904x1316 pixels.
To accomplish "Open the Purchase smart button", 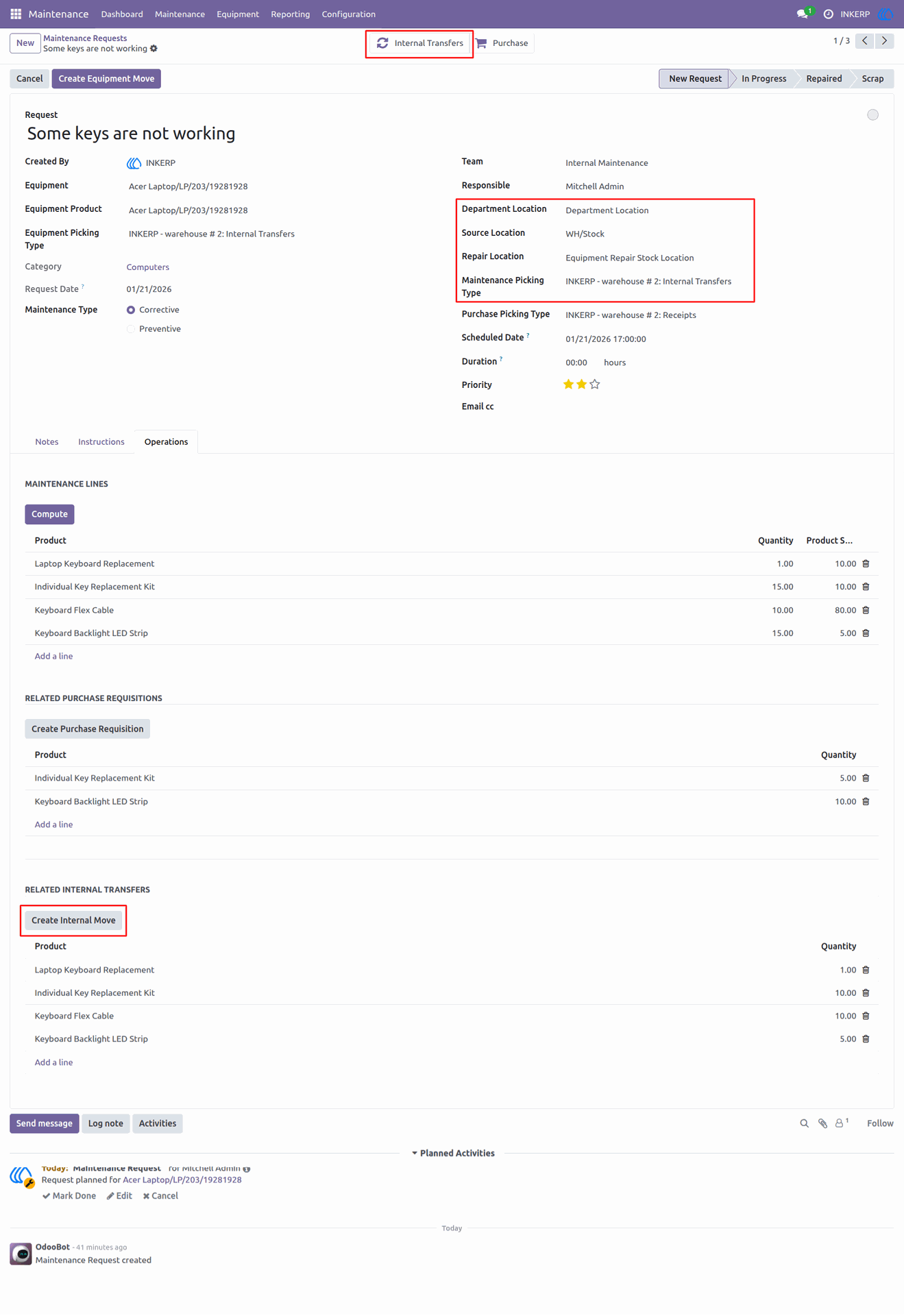I will [503, 43].
